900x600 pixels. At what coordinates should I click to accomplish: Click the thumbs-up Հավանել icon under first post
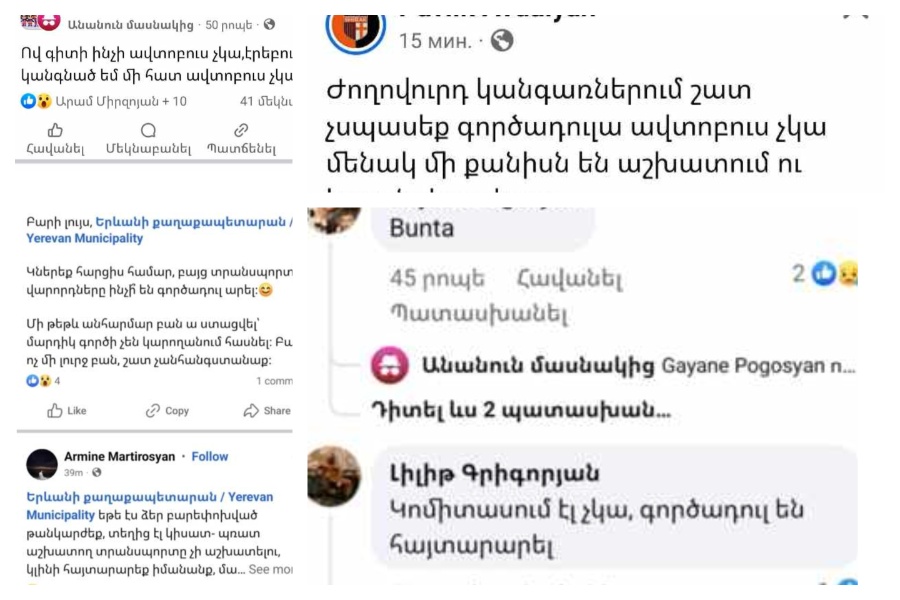point(55,130)
